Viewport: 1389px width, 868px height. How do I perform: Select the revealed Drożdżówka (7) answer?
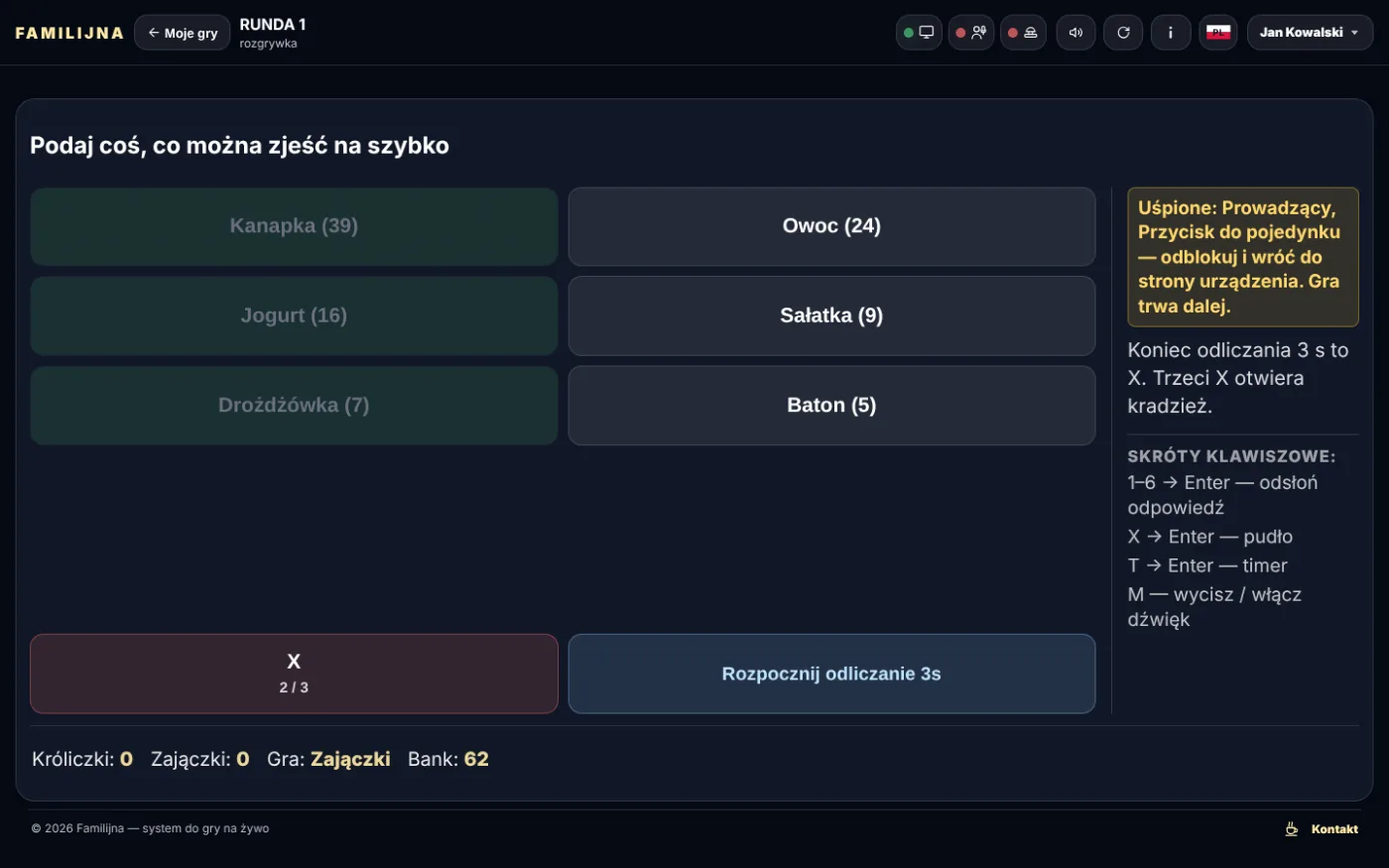294,406
